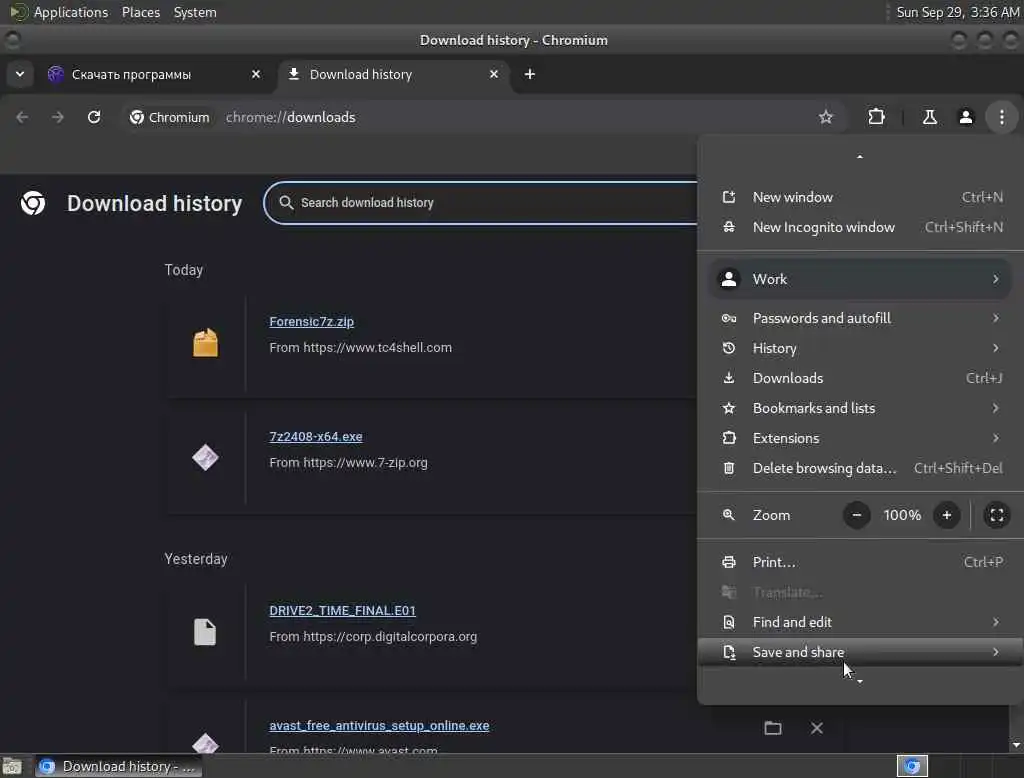Image resolution: width=1024 pixels, height=778 pixels.
Task: Click the DRIVE2_TIME_FINAL.E01 document icon
Action: coord(205,632)
